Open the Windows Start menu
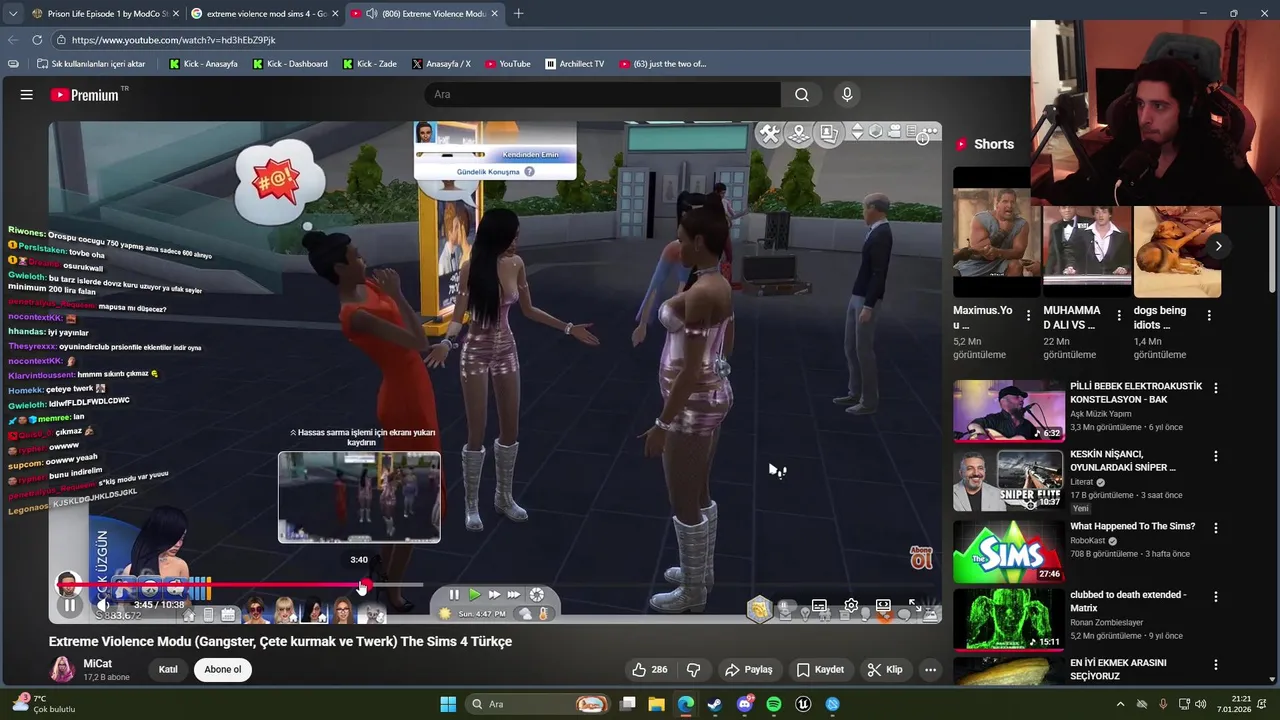This screenshot has height=720, width=1280. pos(448,704)
